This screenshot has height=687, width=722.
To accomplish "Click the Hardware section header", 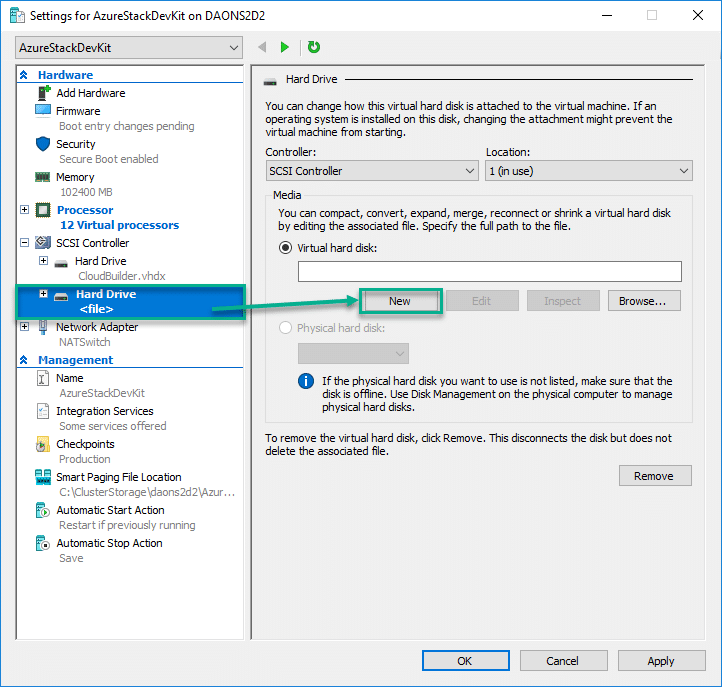I will click(x=65, y=75).
